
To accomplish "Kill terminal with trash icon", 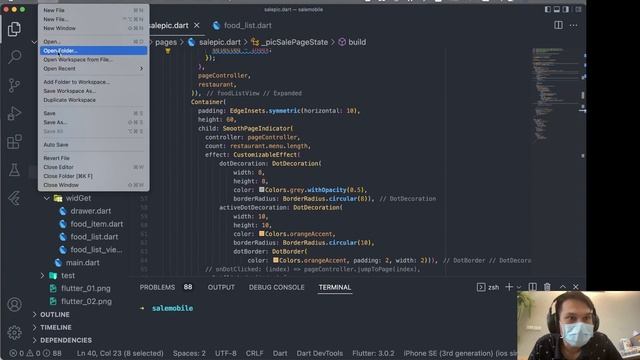I will coord(547,287).
